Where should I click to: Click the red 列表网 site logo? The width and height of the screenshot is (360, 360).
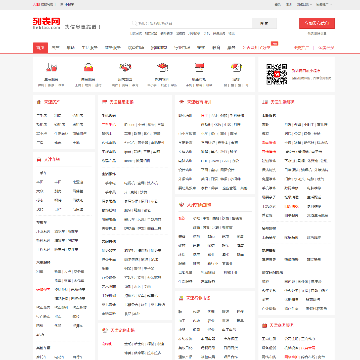pos(47,23)
